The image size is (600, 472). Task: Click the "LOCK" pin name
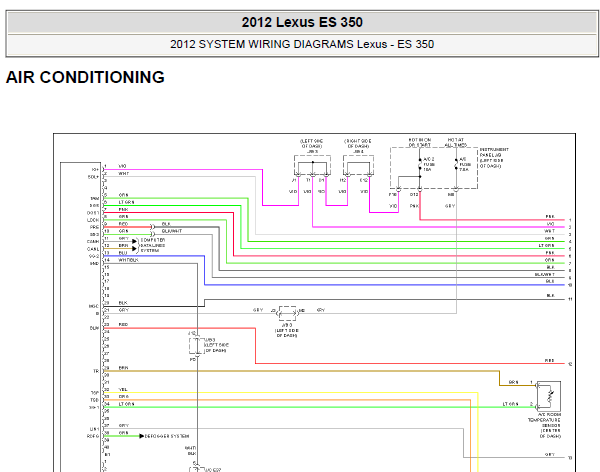[93, 220]
